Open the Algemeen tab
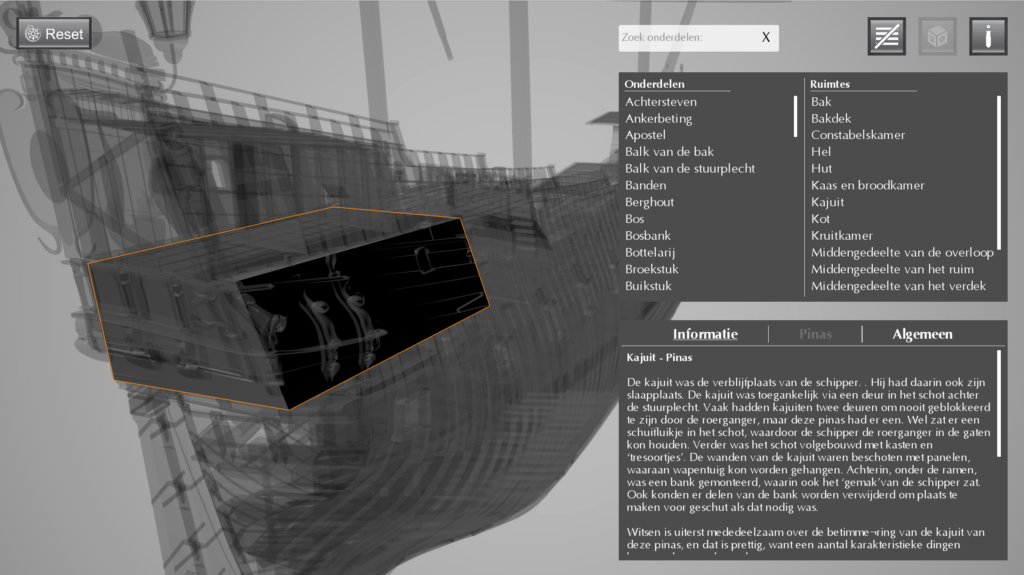 [x=922, y=334]
